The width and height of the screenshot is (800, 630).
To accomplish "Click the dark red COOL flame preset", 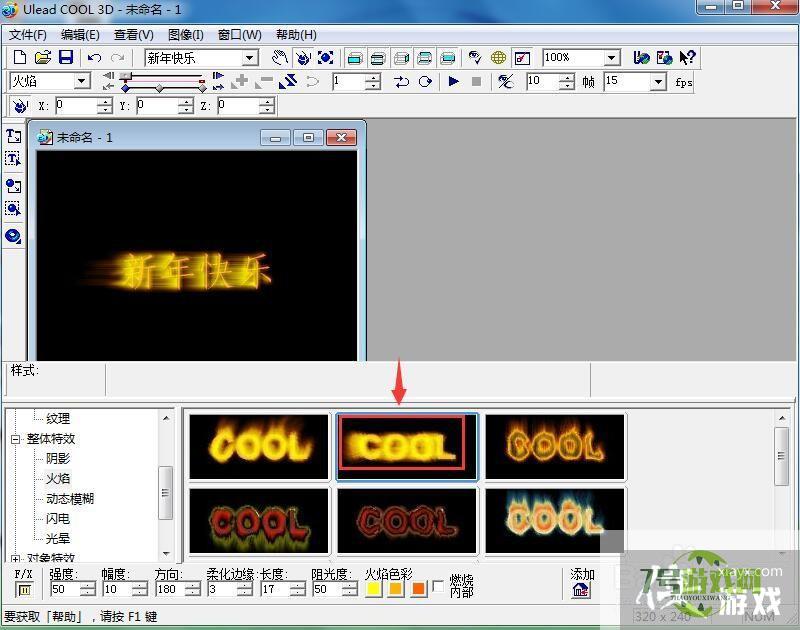I will pyautogui.click(x=407, y=521).
